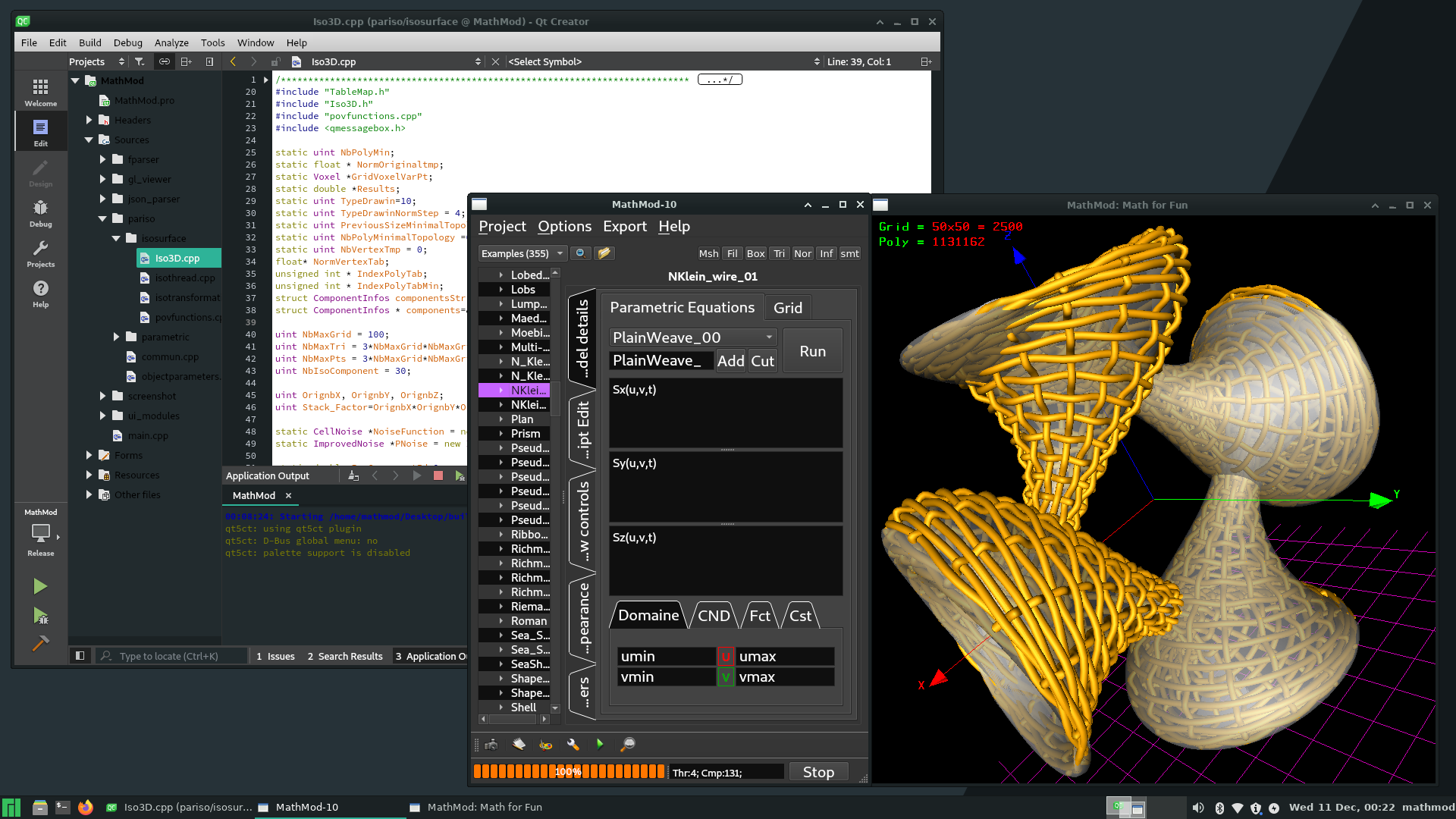This screenshot has height=819, width=1456.
Task: Click Add to save PlainWeave model
Action: point(730,360)
